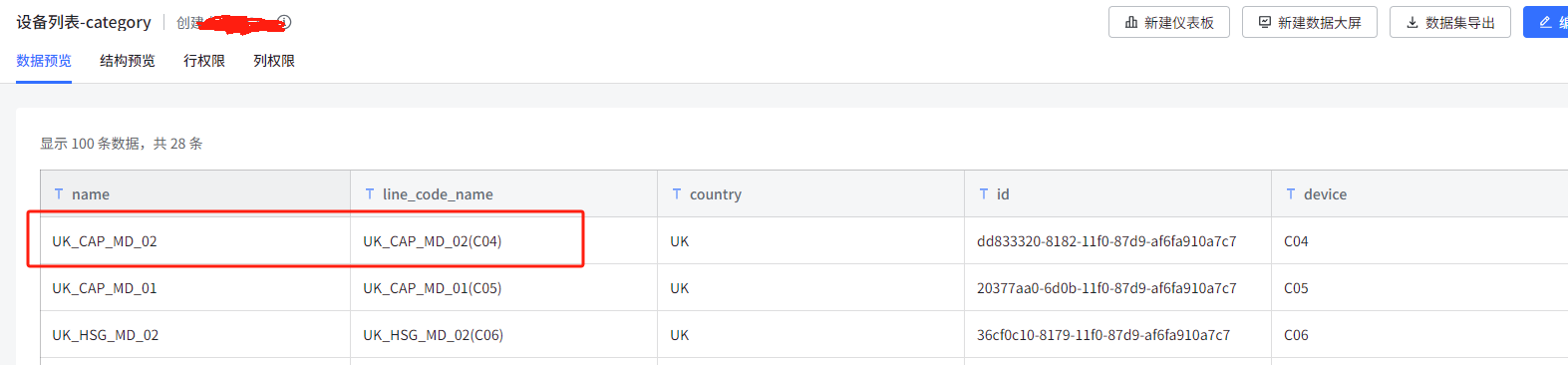Click the dataset title 设备列表-category
This screenshot has height=365, width=1568.
pyautogui.click(x=84, y=22)
